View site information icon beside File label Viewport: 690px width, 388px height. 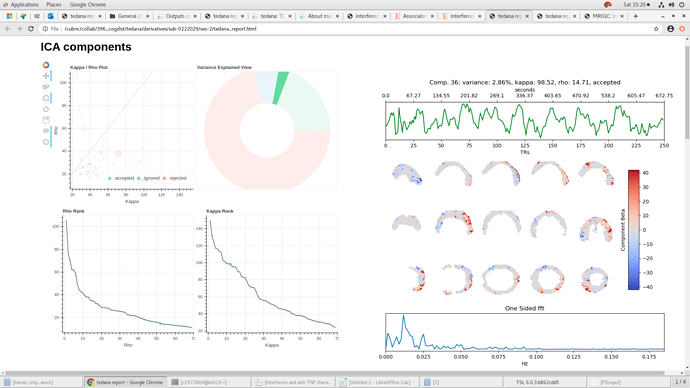[45, 29]
